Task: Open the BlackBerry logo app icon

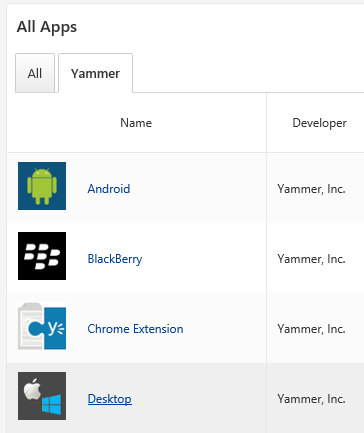Action: (x=42, y=256)
